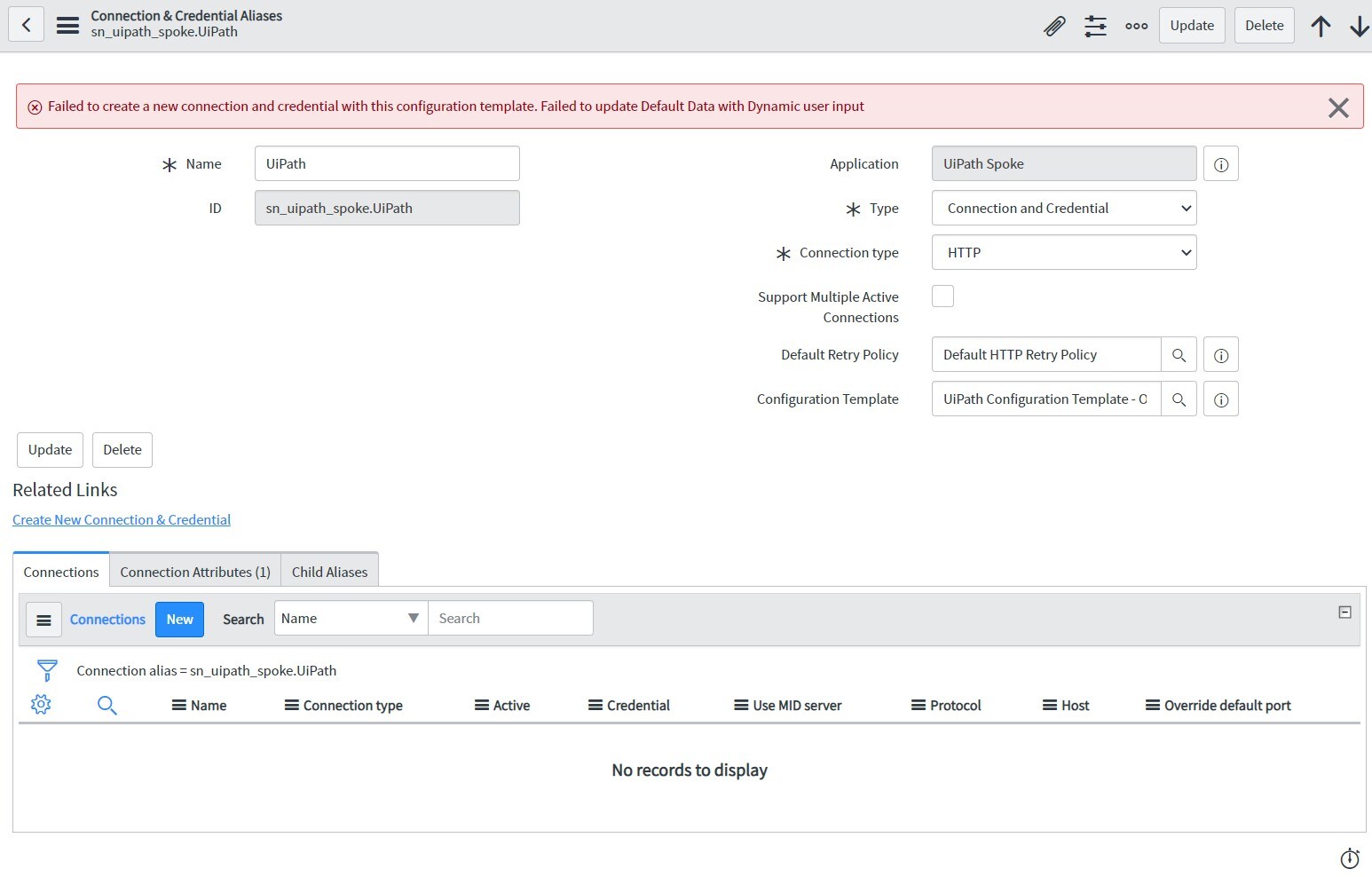Switch to the Connections tab

[61, 573]
